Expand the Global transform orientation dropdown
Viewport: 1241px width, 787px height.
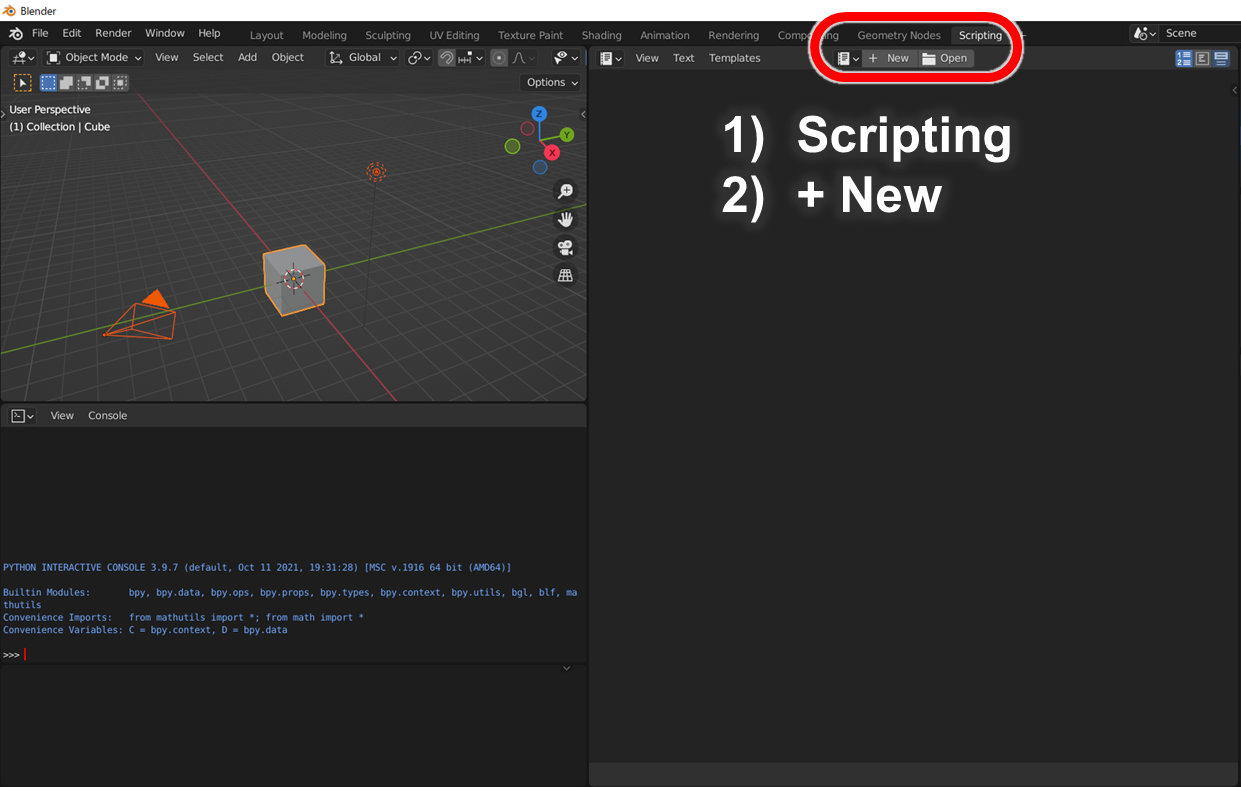pyautogui.click(x=361, y=57)
